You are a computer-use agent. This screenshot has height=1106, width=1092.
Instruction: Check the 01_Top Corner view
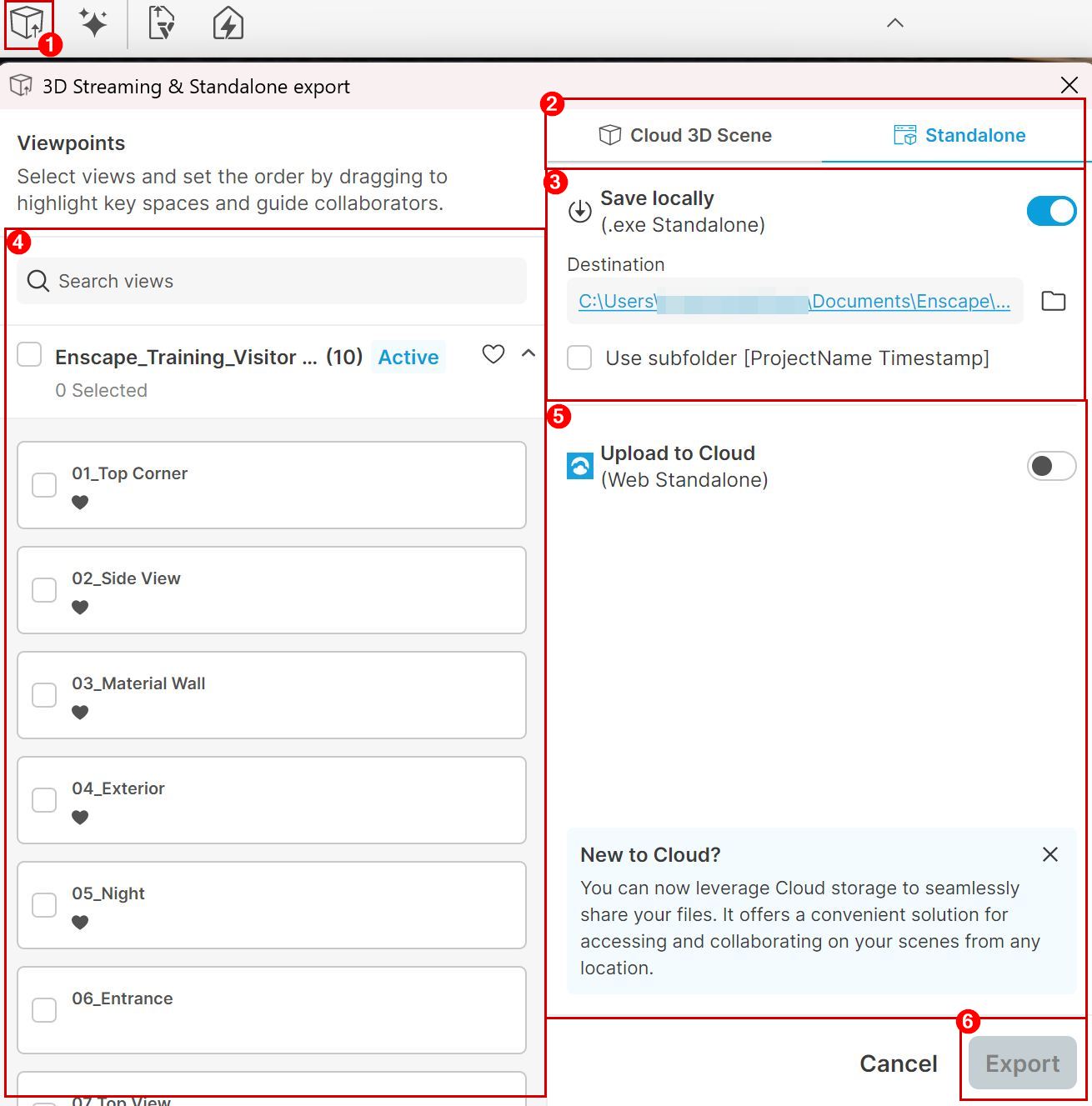tap(44, 485)
